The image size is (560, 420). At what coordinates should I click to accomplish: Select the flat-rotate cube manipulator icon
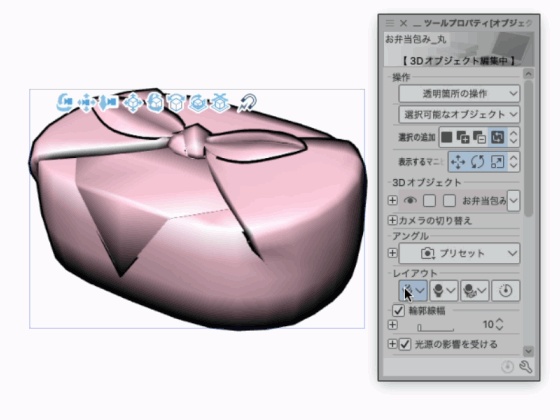pos(176,103)
